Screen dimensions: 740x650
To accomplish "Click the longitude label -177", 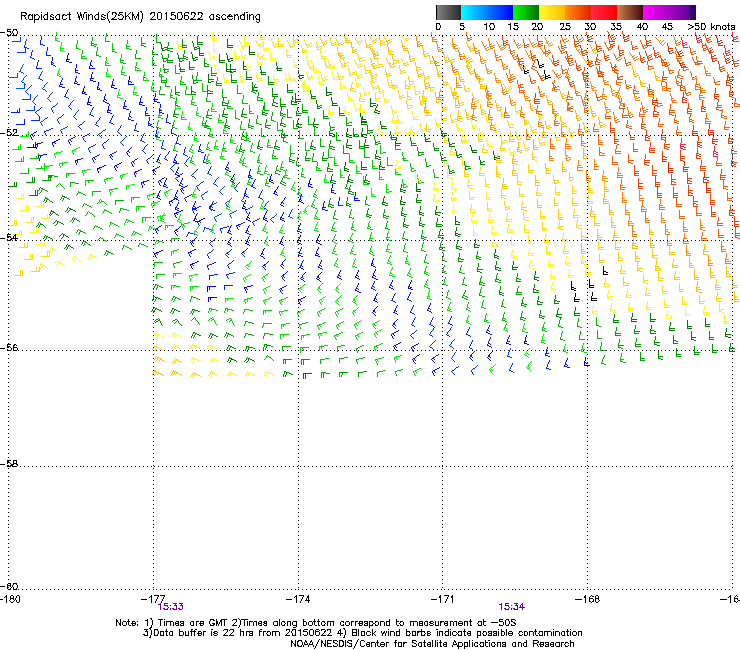I will [x=153, y=599].
